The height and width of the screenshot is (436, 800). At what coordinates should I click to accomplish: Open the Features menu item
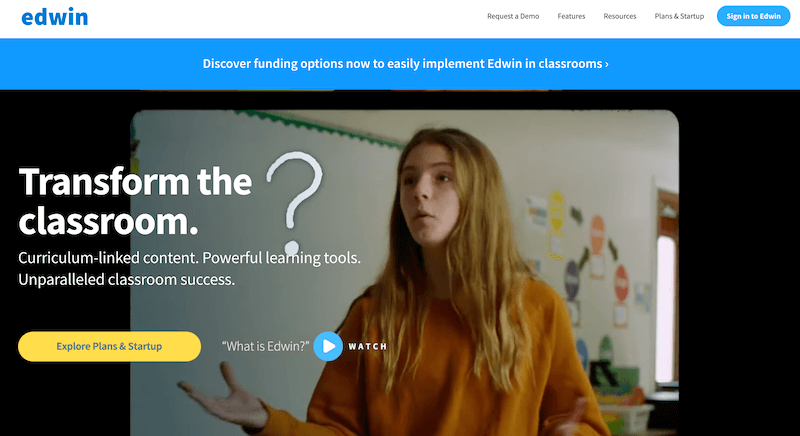(571, 16)
